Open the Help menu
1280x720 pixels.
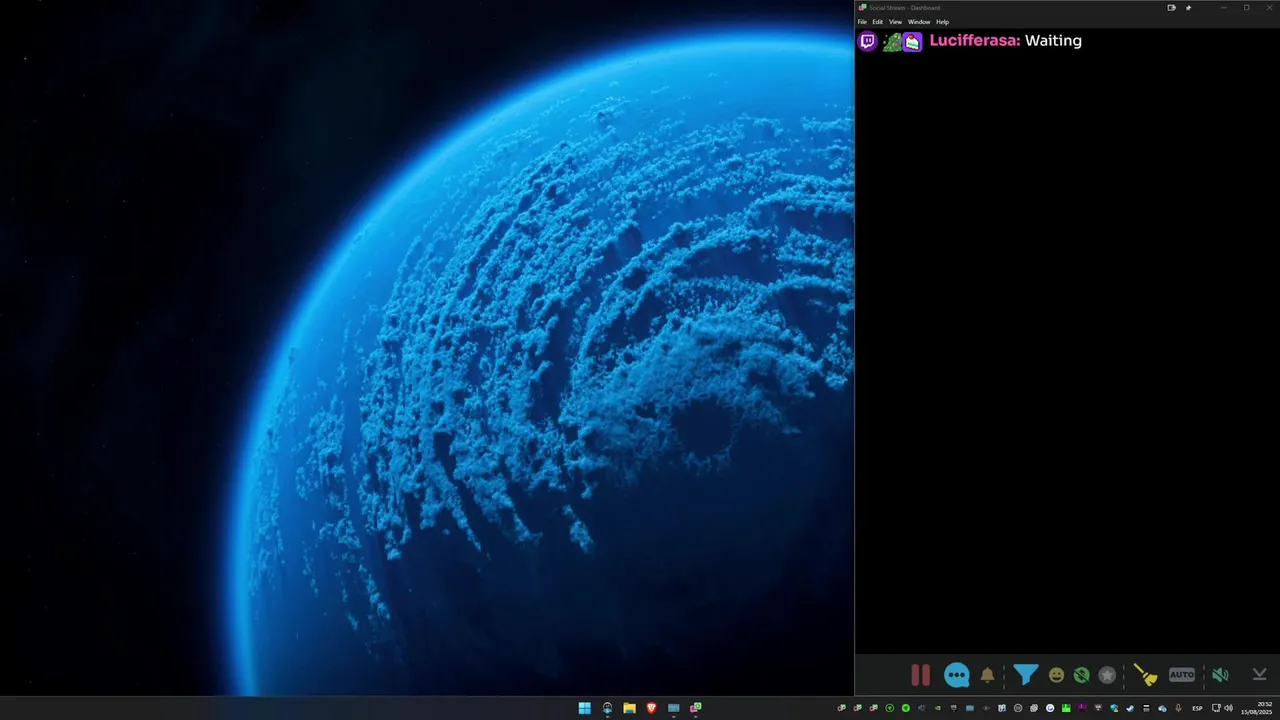click(942, 22)
